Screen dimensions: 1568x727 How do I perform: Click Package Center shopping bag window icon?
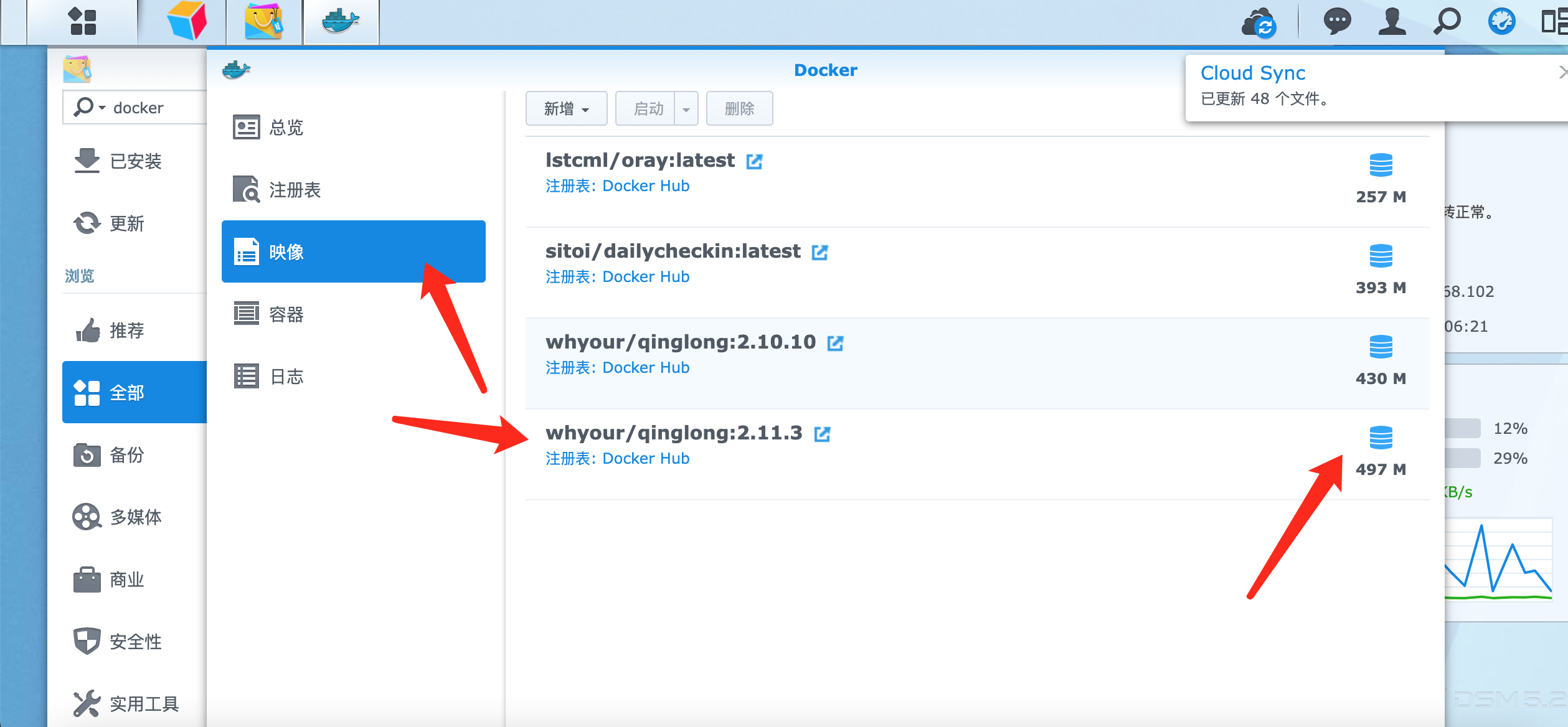[x=77, y=69]
